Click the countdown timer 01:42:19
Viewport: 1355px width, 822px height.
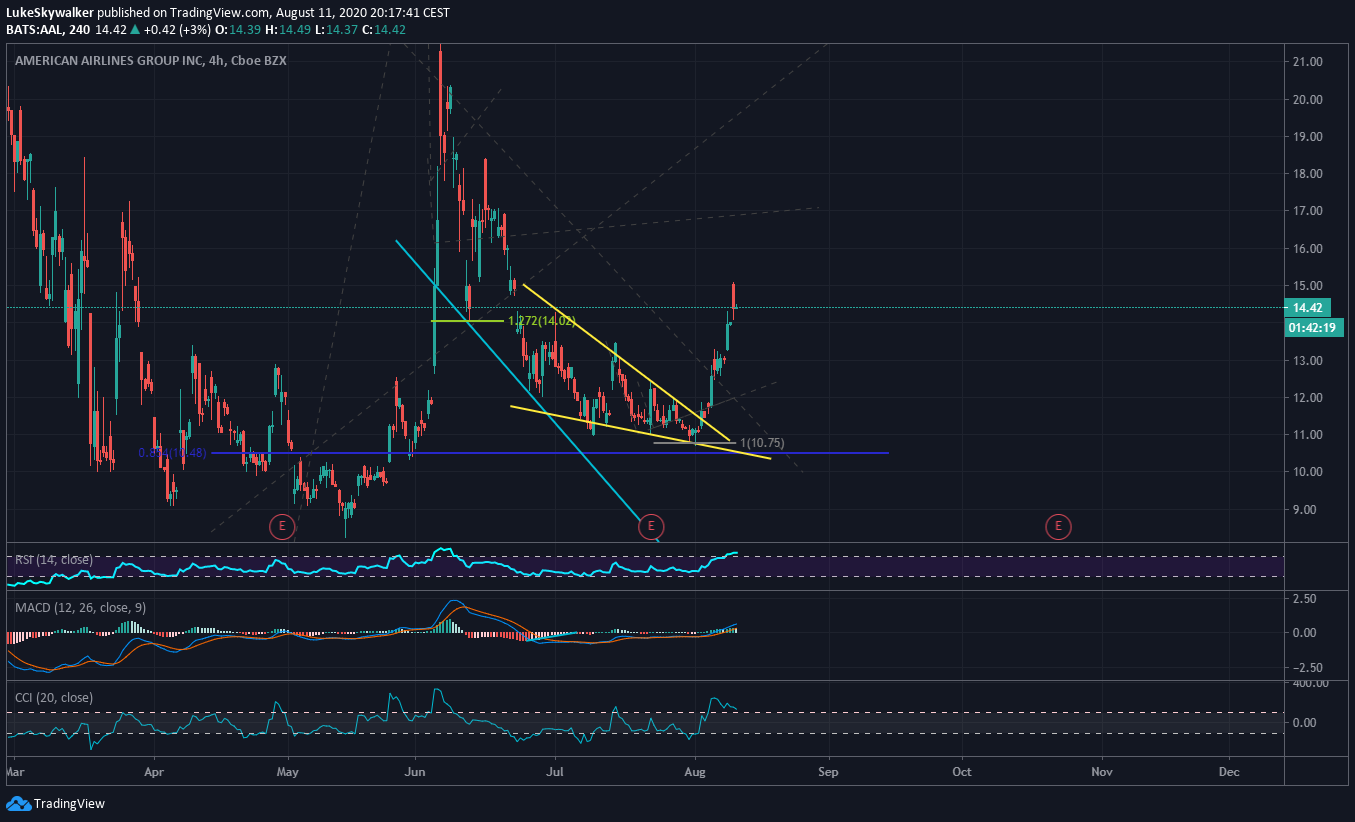click(1315, 327)
